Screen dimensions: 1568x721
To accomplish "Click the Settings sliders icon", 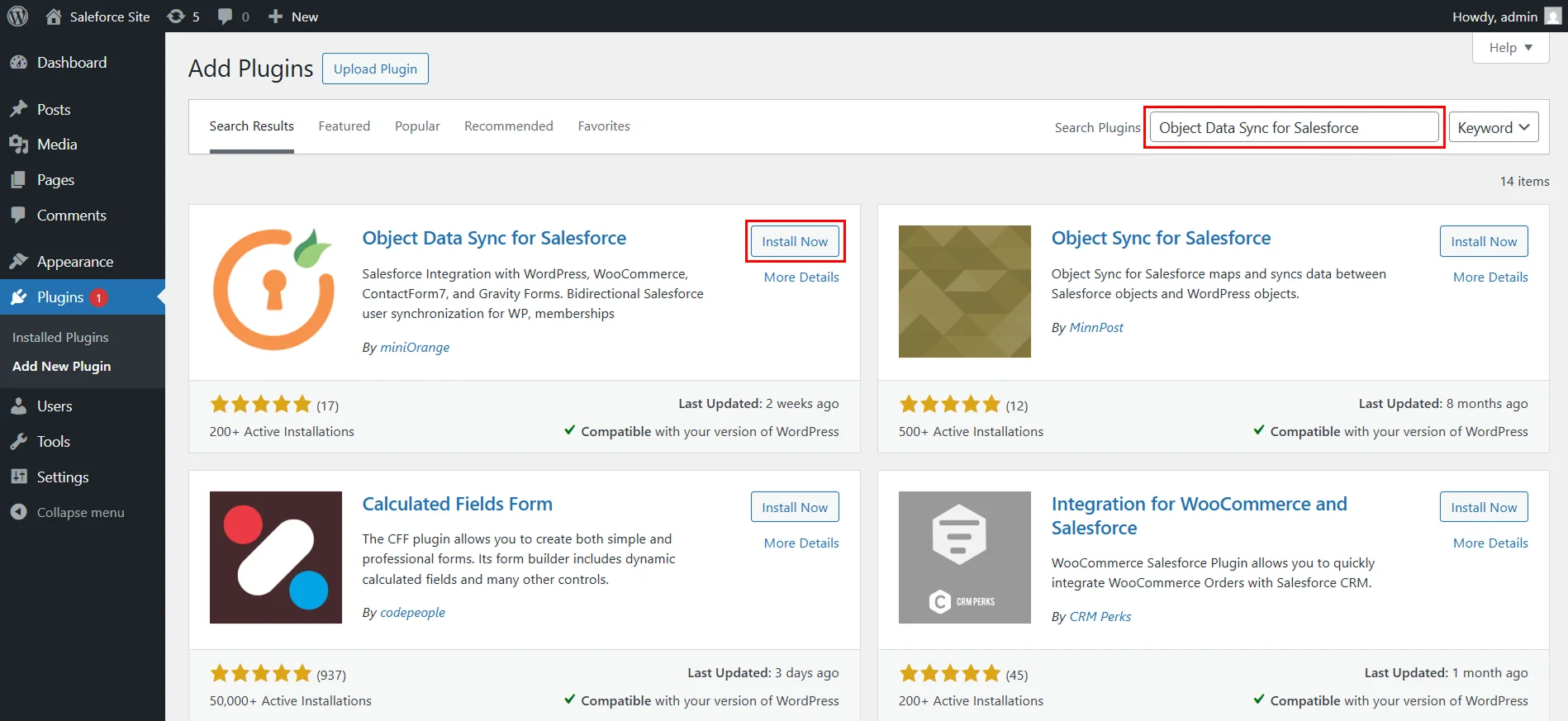I will pos(18,477).
